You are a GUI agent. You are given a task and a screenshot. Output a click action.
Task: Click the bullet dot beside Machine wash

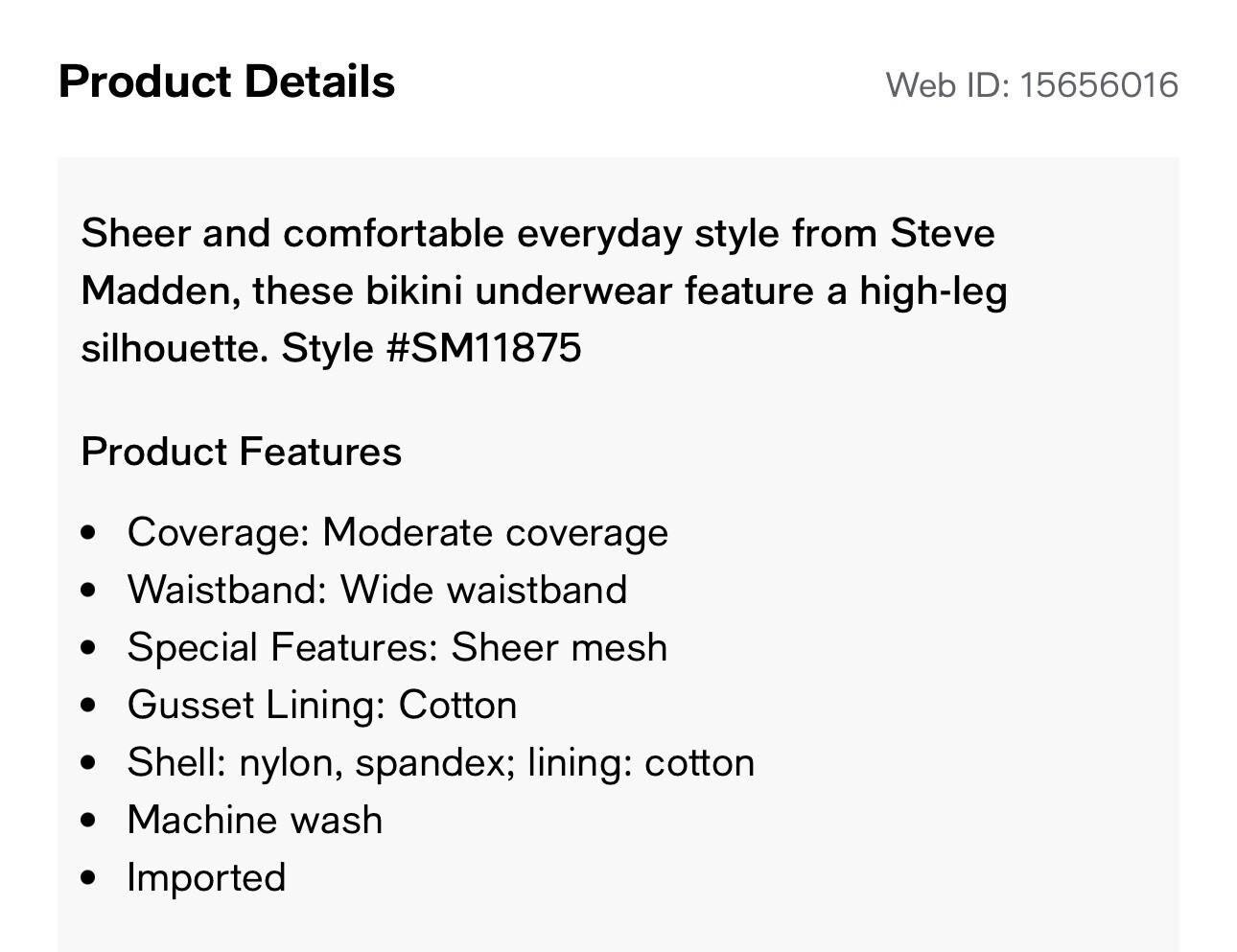pyautogui.click(x=89, y=821)
